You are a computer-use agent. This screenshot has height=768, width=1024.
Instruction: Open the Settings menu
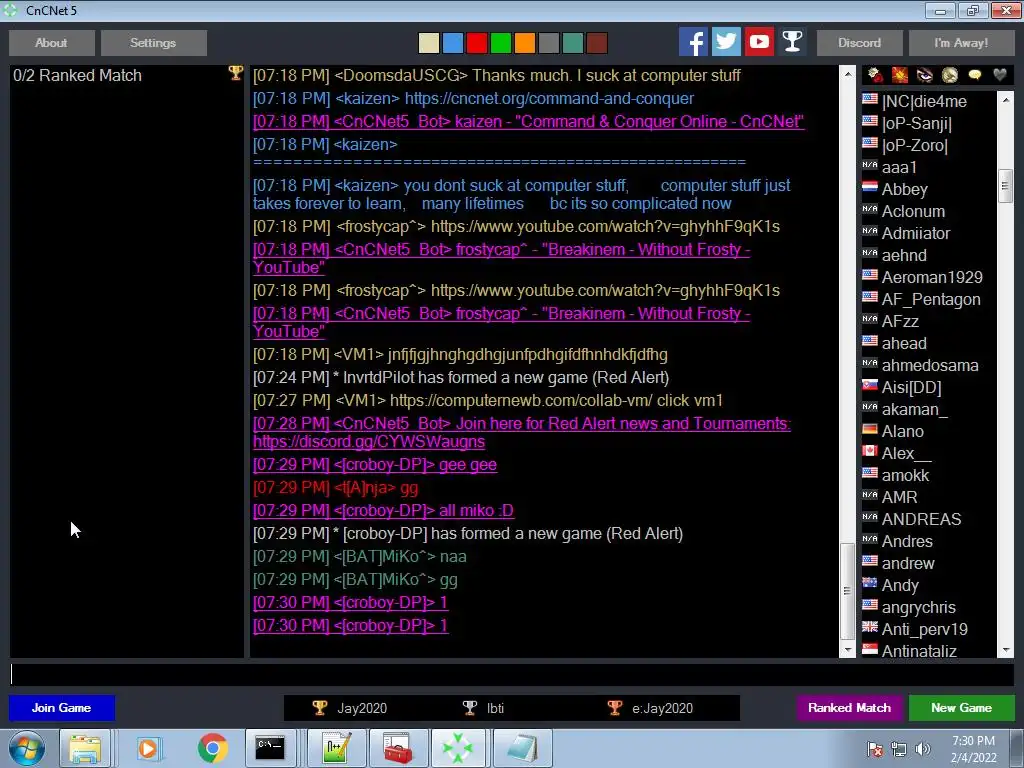pyautogui.click(x=153, y=42)
